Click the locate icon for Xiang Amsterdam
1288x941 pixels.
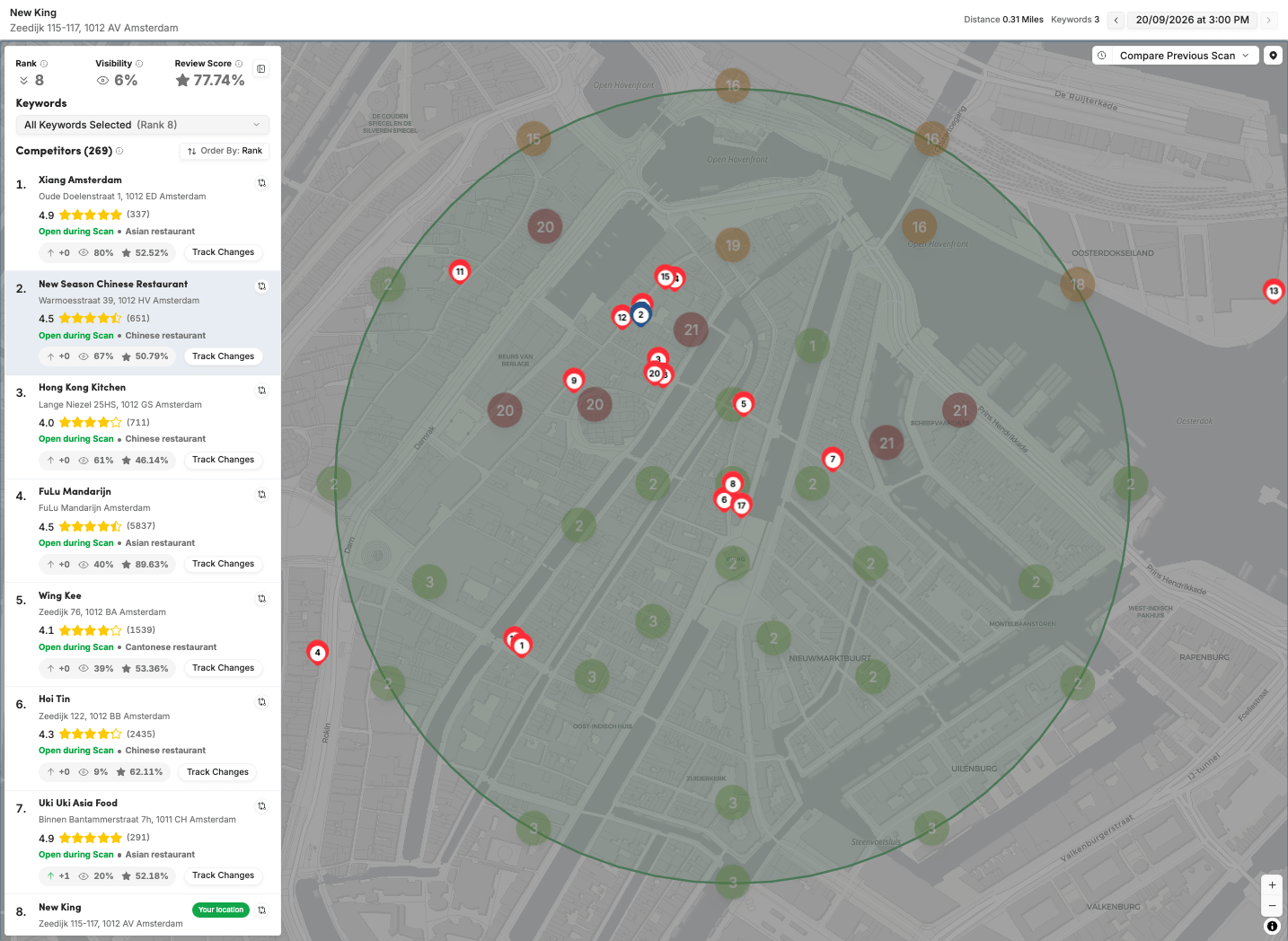click(262, 183)
